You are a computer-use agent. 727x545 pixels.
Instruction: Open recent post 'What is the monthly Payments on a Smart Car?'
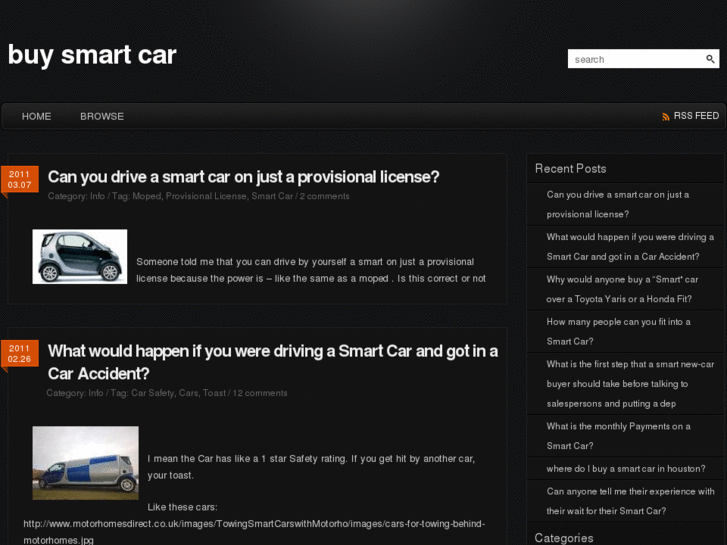coord(618,436)
